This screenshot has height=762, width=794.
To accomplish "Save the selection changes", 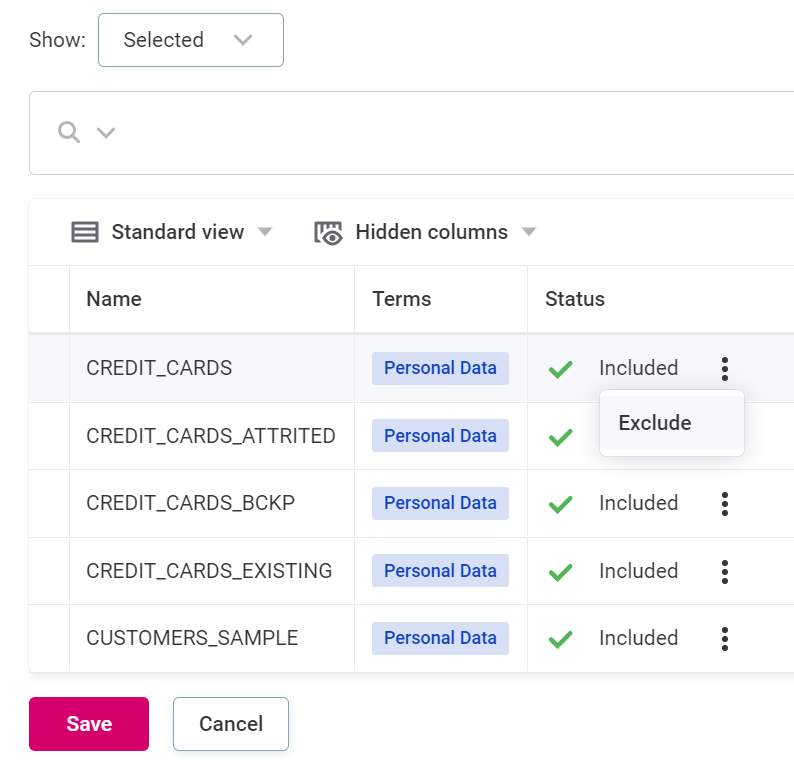I will pyautogui.click(x=89, y=724).
